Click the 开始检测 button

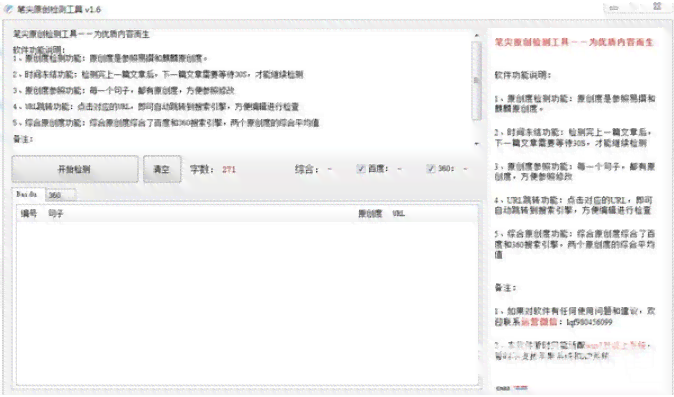[75, 169]
